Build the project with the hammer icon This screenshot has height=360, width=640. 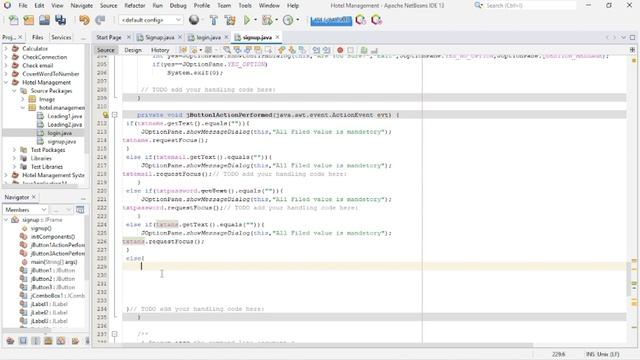213,20
